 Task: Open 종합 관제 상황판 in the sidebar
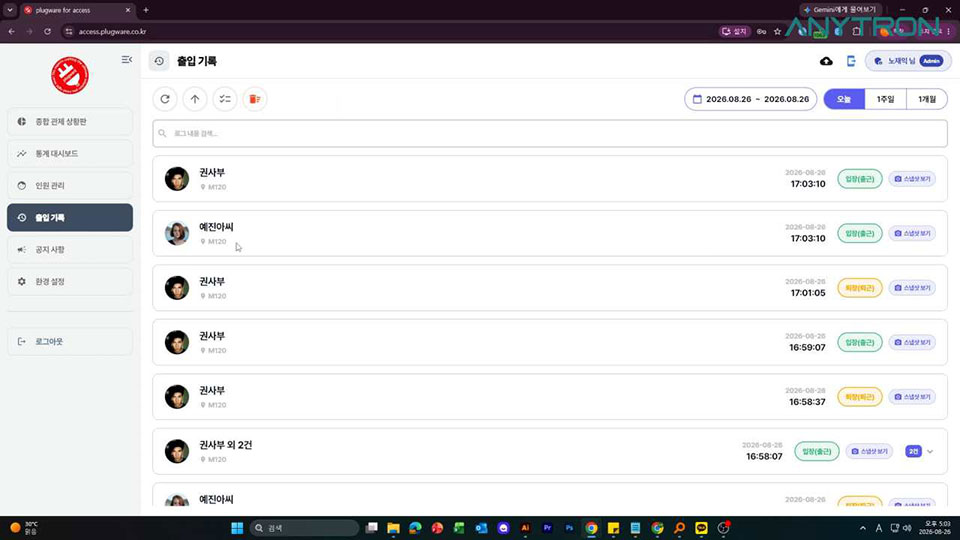click(70, 122)
